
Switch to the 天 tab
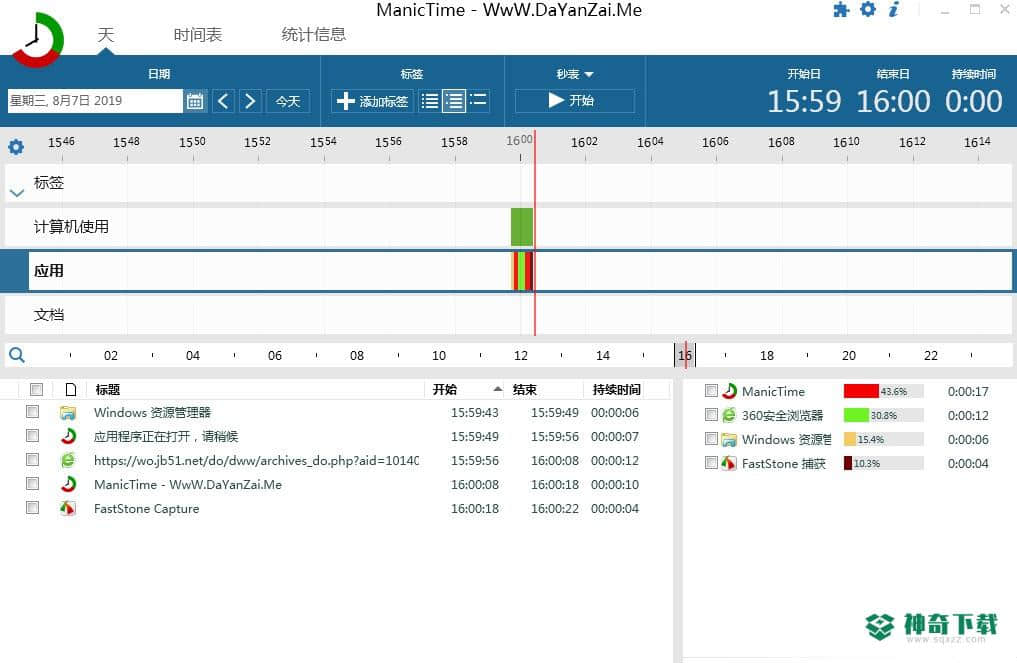(x=106, y=34)
